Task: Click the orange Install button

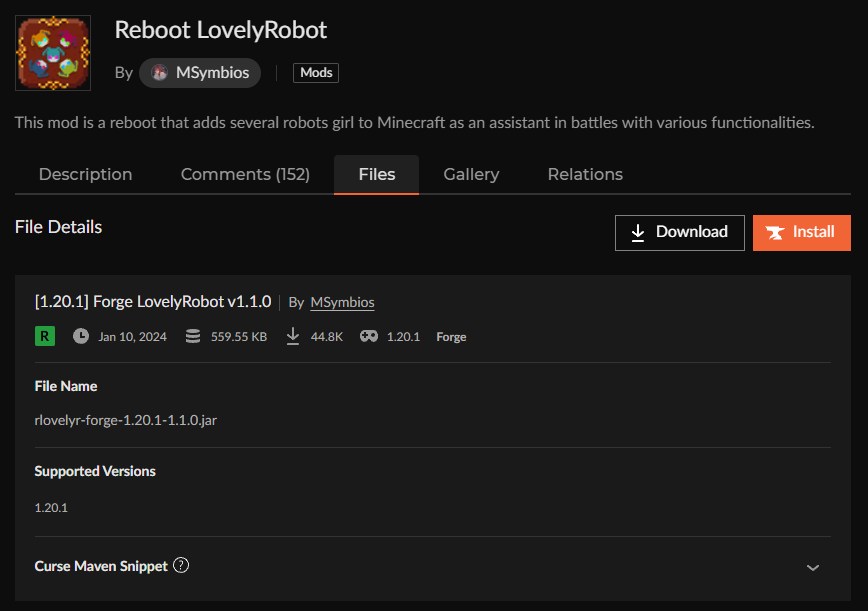Action: (x=801, y=232)
